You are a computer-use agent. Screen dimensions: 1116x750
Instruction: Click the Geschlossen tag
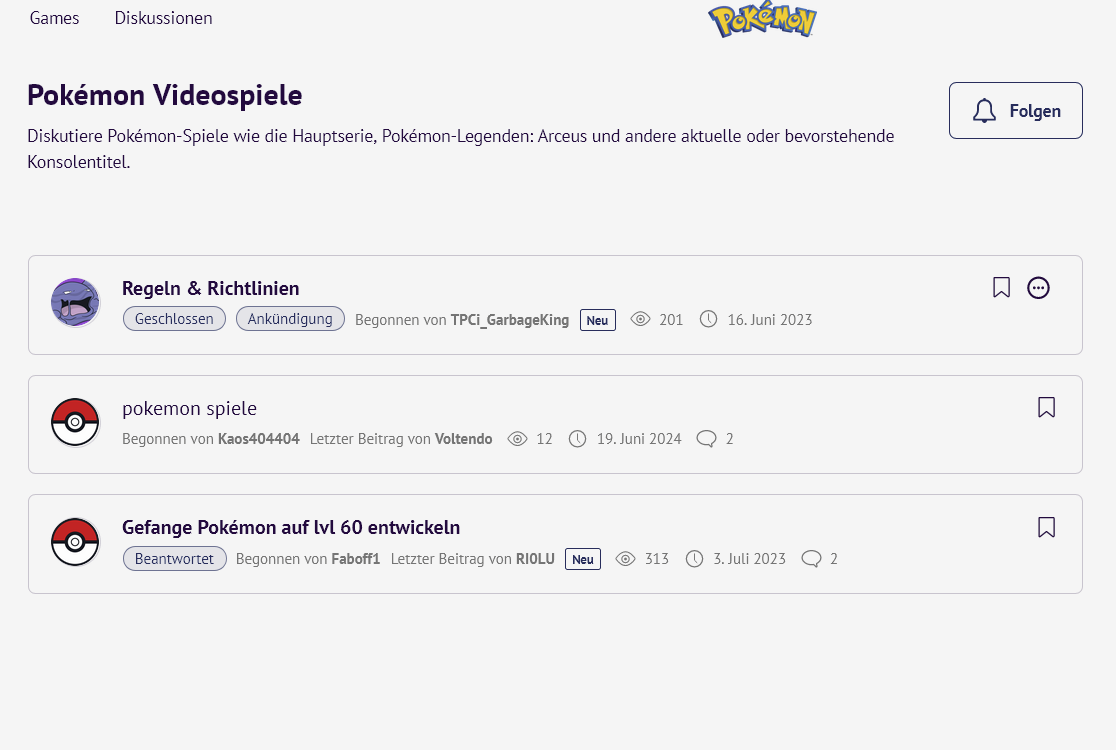pyautogui.click(x=174, y=319)
